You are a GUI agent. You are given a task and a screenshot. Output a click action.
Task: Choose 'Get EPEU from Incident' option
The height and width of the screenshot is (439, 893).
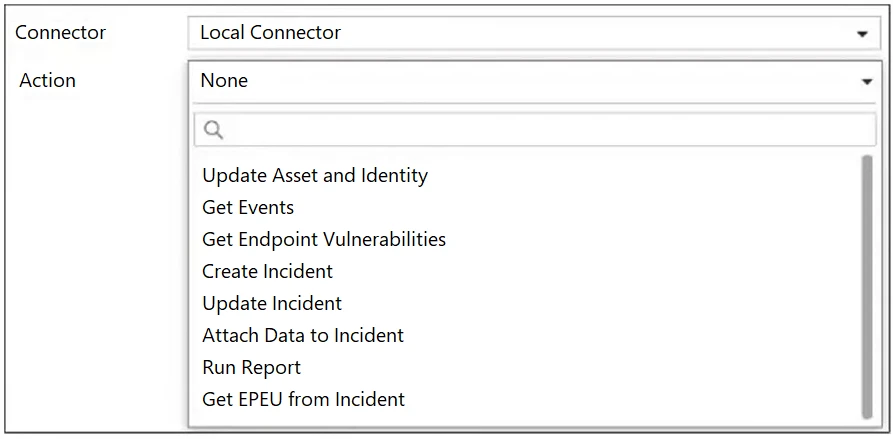tap(303, 400)
